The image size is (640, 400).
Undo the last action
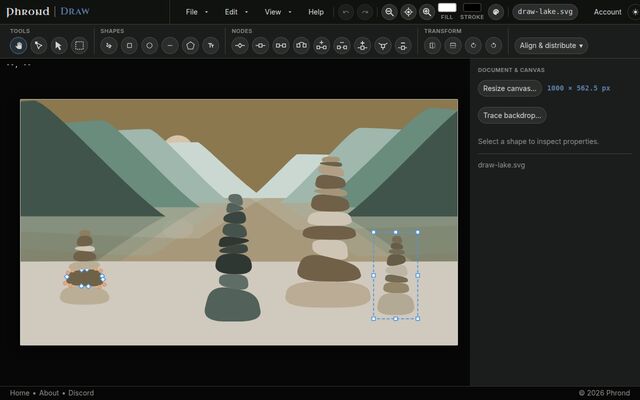(x=346, y=12)
